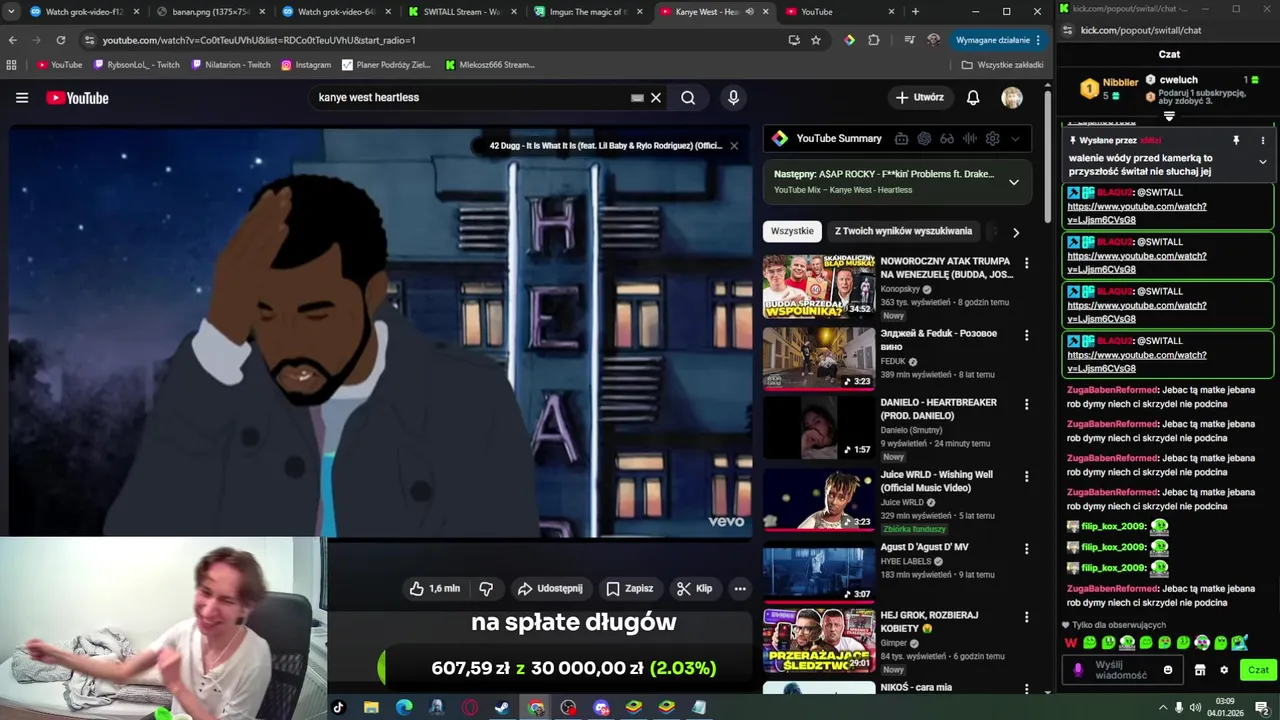The width and height of the screenshot is (1280, 720).
Task: Save video with Zapisz button
Action: point(629,589)
